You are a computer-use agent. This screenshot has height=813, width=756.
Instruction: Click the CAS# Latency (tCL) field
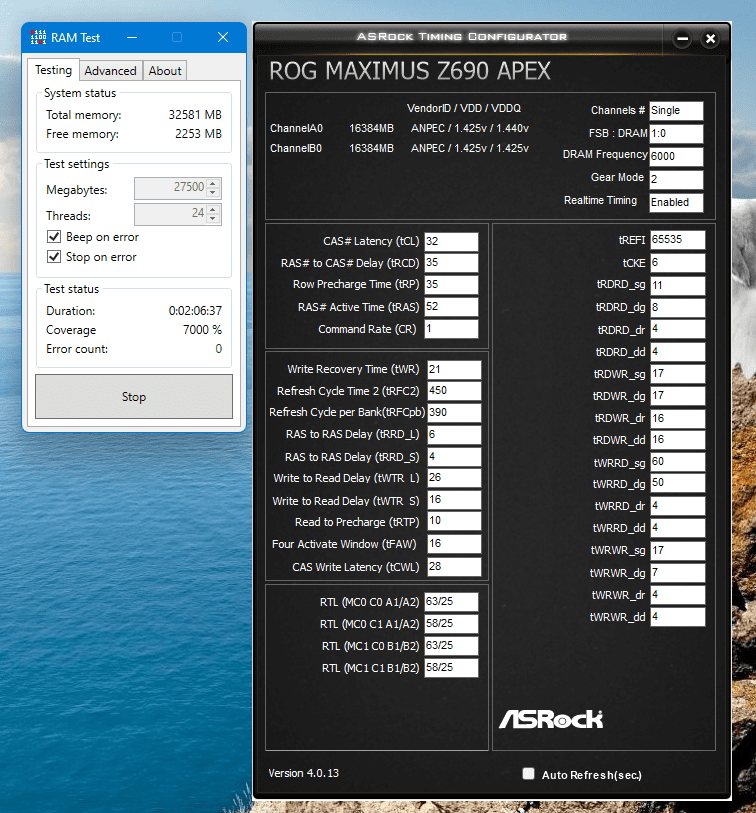coord(451,242)
